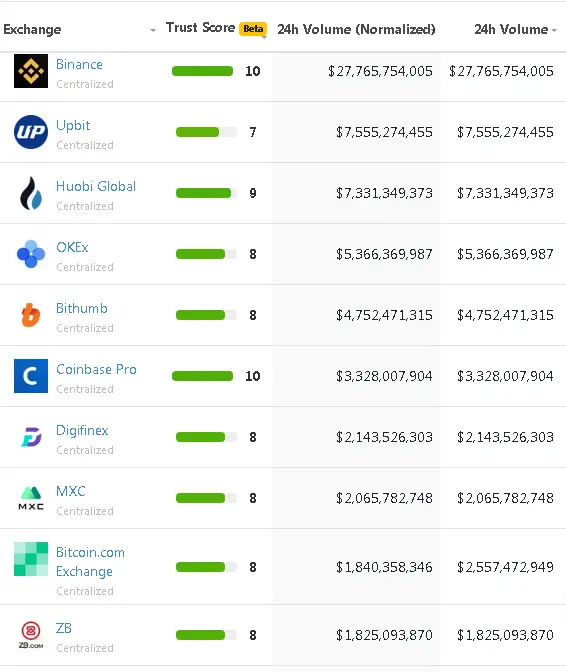Sort by 24h Volume column header
This screenshot has height=672, width=566.
pyautogui.click(x=511, y=29)
